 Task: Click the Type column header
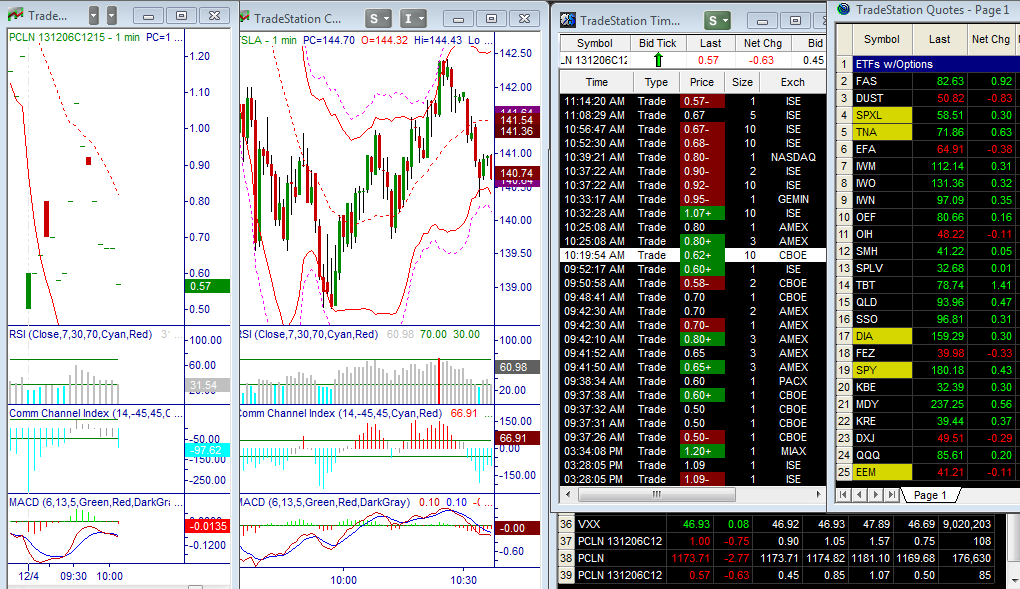coord(656,82)
